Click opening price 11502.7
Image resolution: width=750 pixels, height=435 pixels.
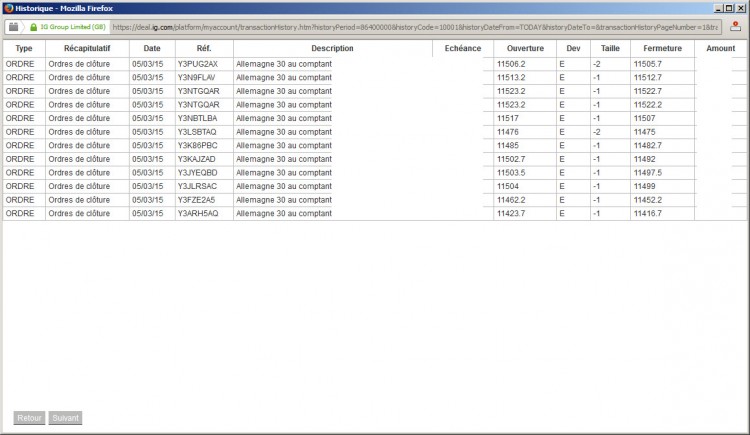(511, 159)
